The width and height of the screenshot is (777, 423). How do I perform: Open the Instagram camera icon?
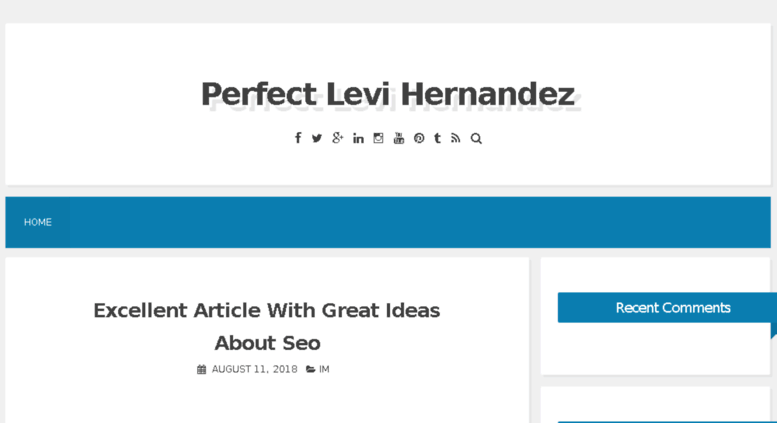pos(378,138)
